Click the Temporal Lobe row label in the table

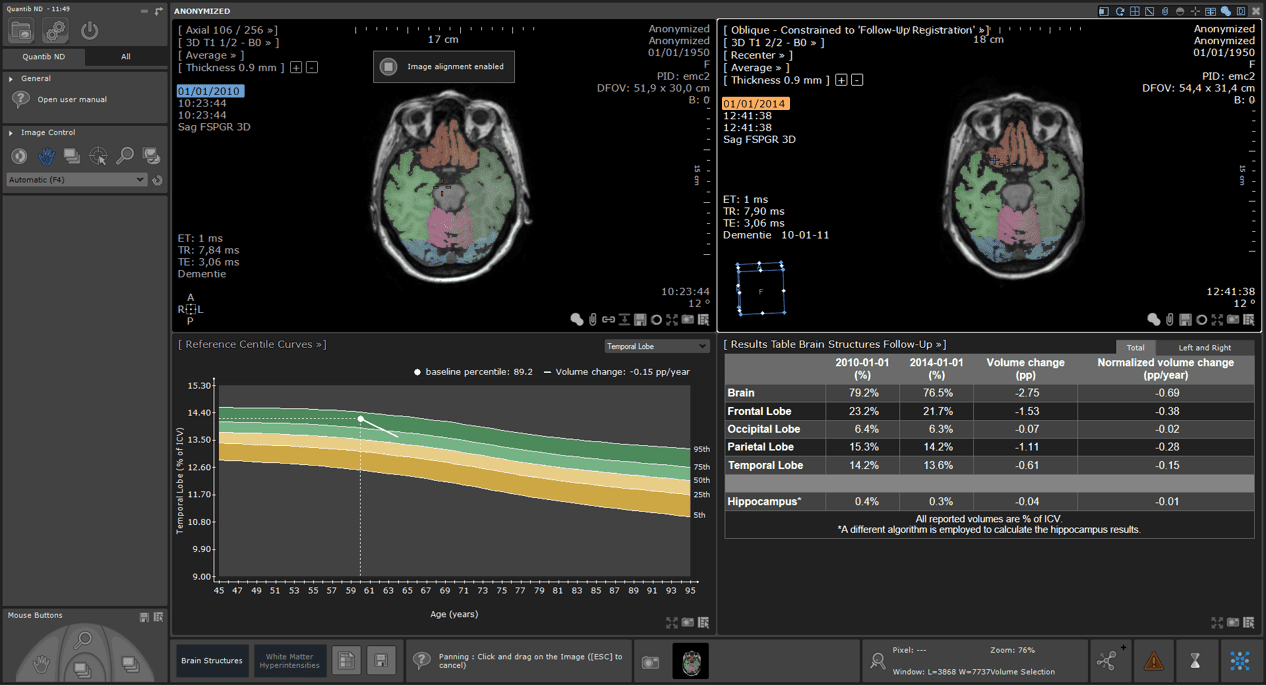pos(765,465)
